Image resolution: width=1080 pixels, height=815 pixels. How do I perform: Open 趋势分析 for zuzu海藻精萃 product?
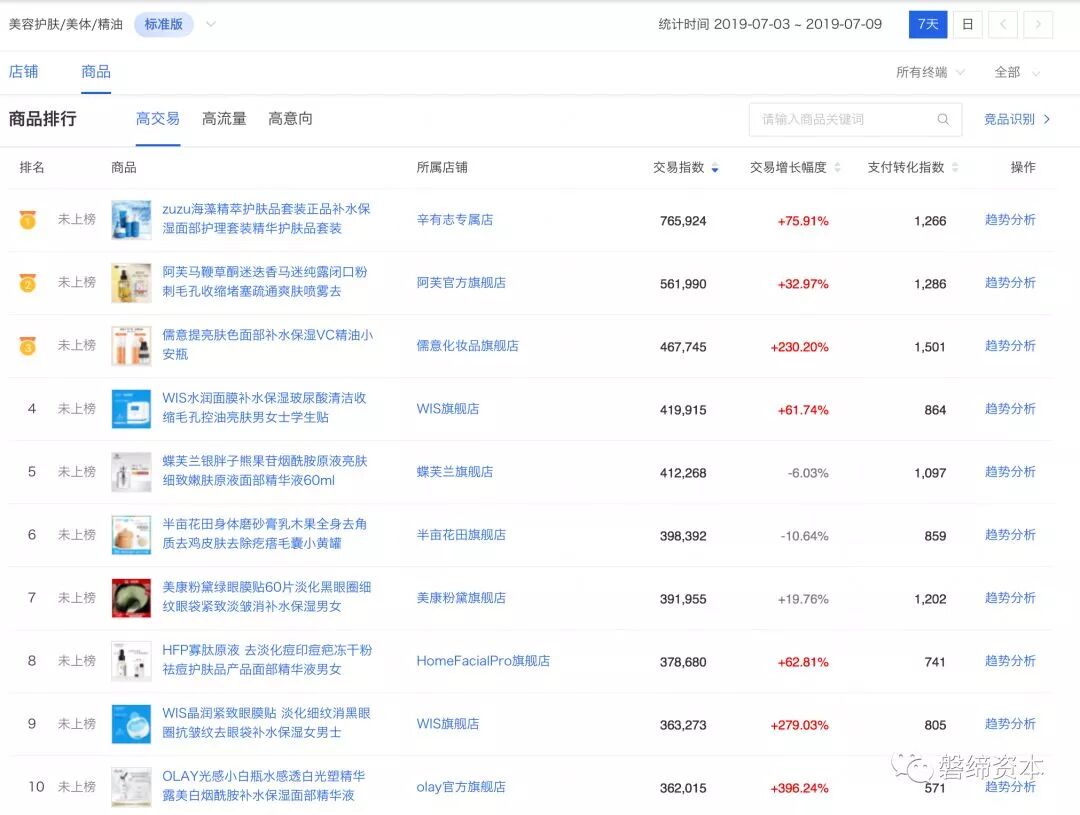pos(1010,220)
